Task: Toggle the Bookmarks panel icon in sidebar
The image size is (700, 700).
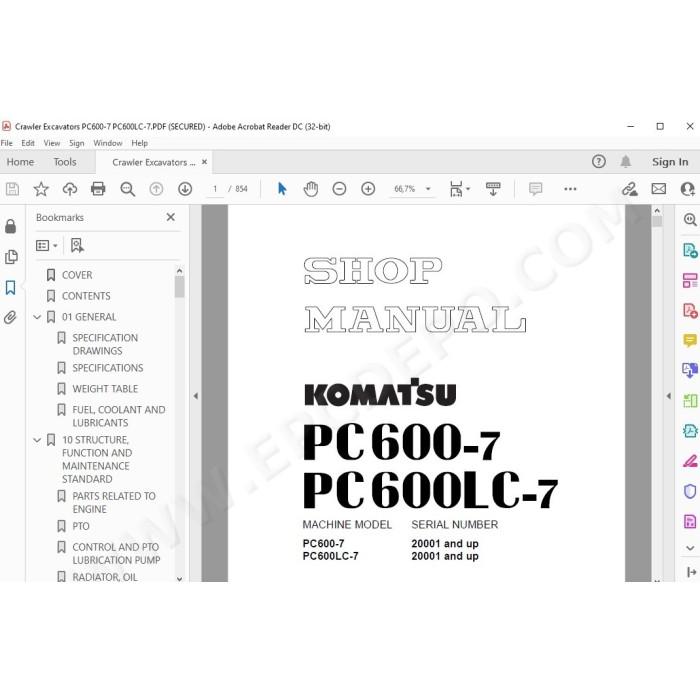Action: pyautogui.click(x=11, y=288)
